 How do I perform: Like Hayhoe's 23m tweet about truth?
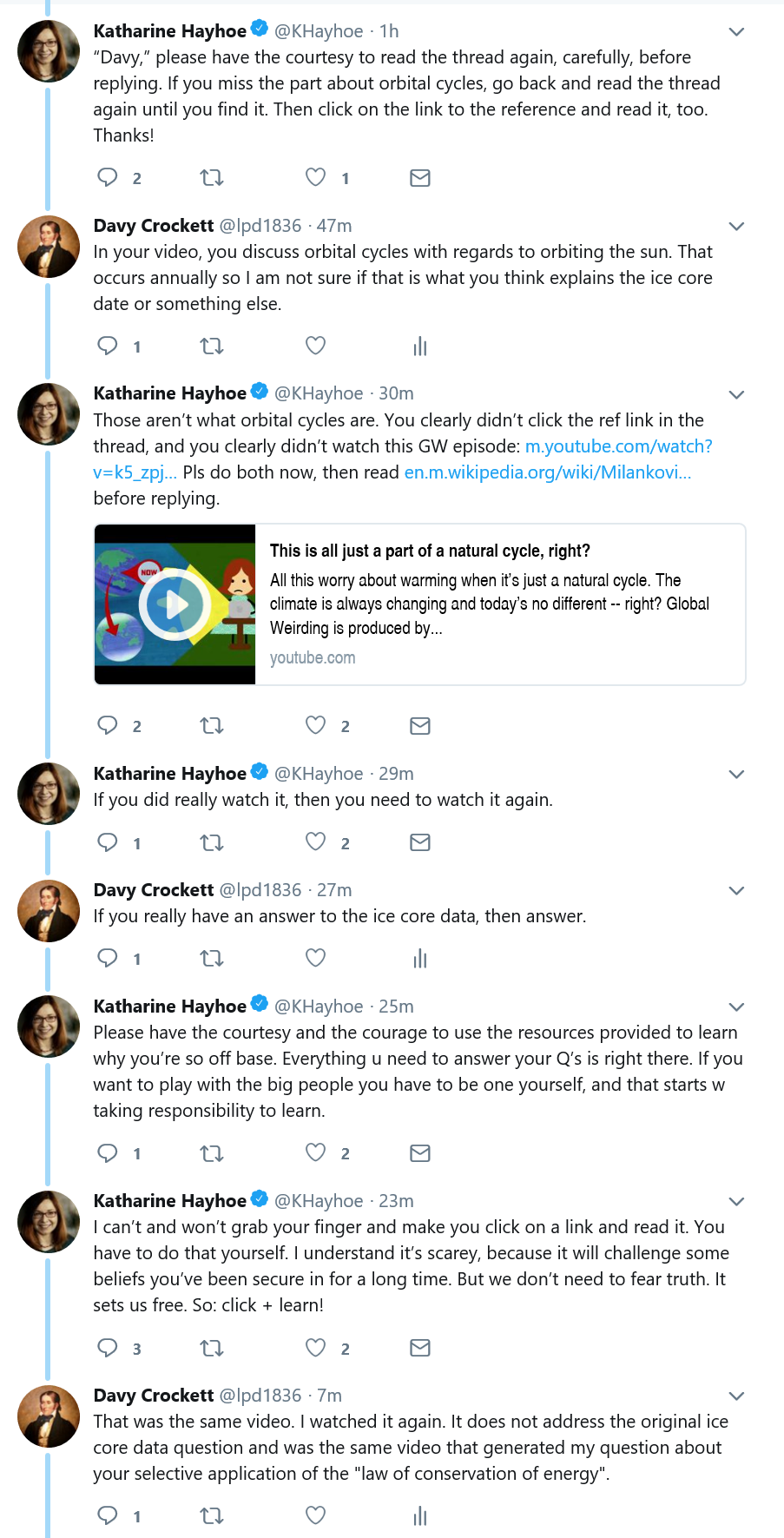point(316,1348)
